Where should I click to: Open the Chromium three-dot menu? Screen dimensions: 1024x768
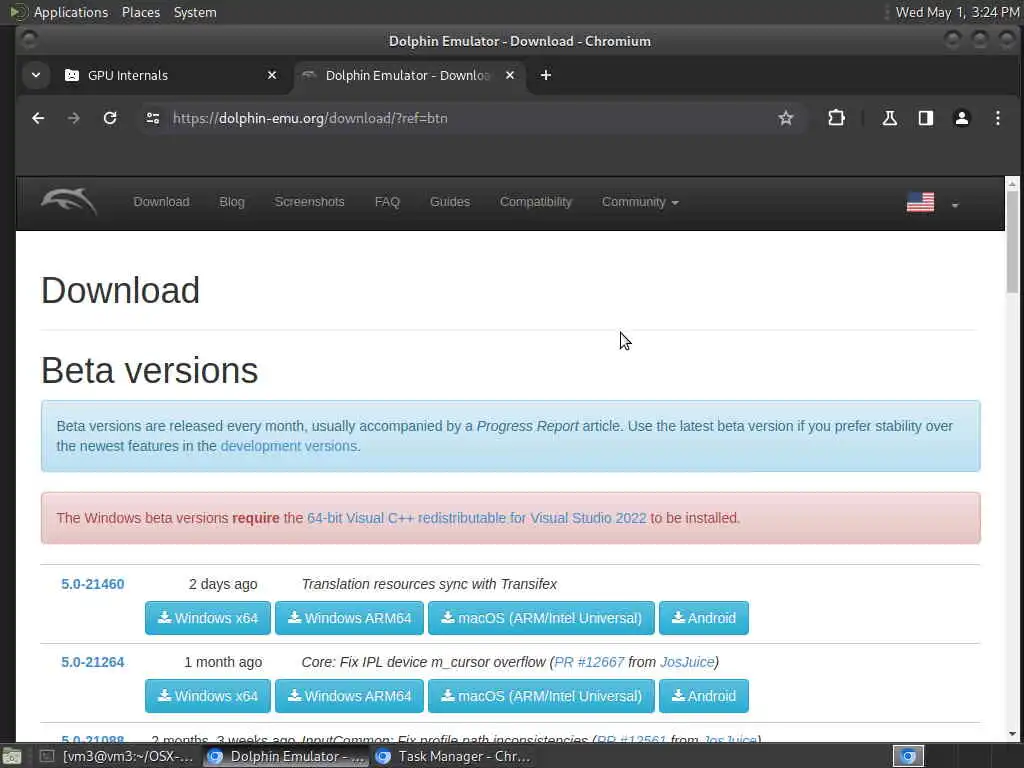pyautogui.click(x=997, y=118)
